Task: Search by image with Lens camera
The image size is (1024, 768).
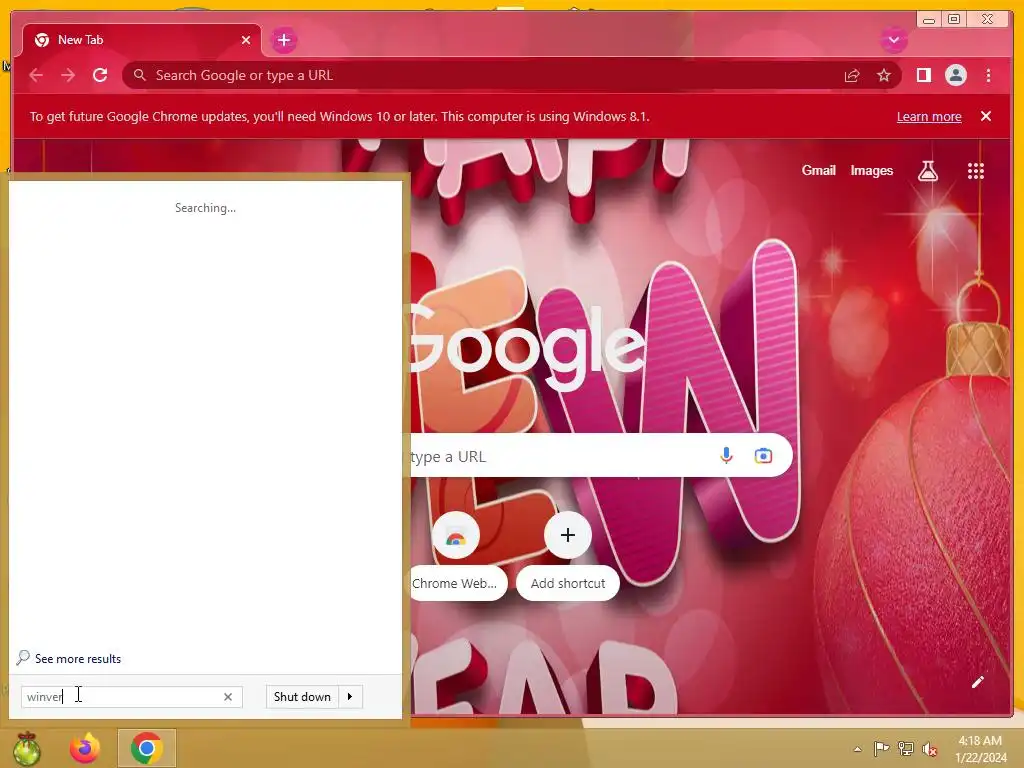Action: pyautogui.click(x=763, y=455)
